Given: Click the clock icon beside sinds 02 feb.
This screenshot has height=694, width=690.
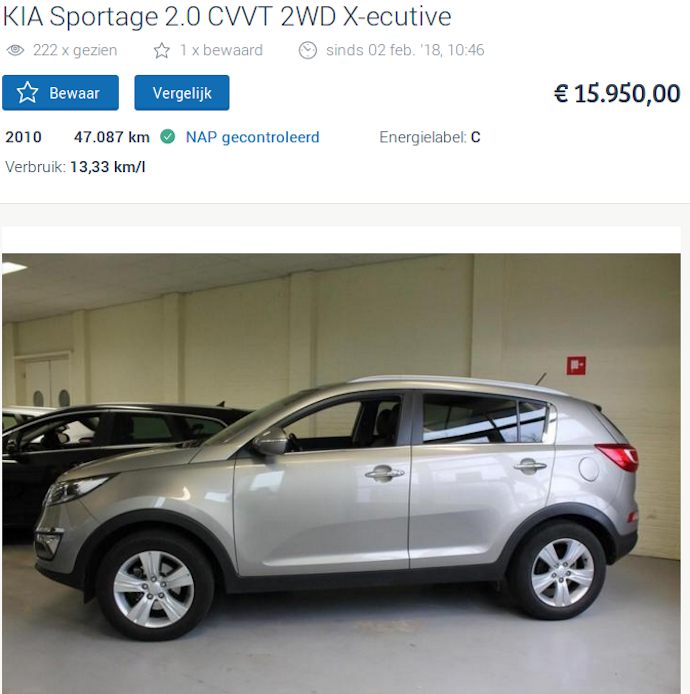Looking at the screenshot, I should [308, 50].
